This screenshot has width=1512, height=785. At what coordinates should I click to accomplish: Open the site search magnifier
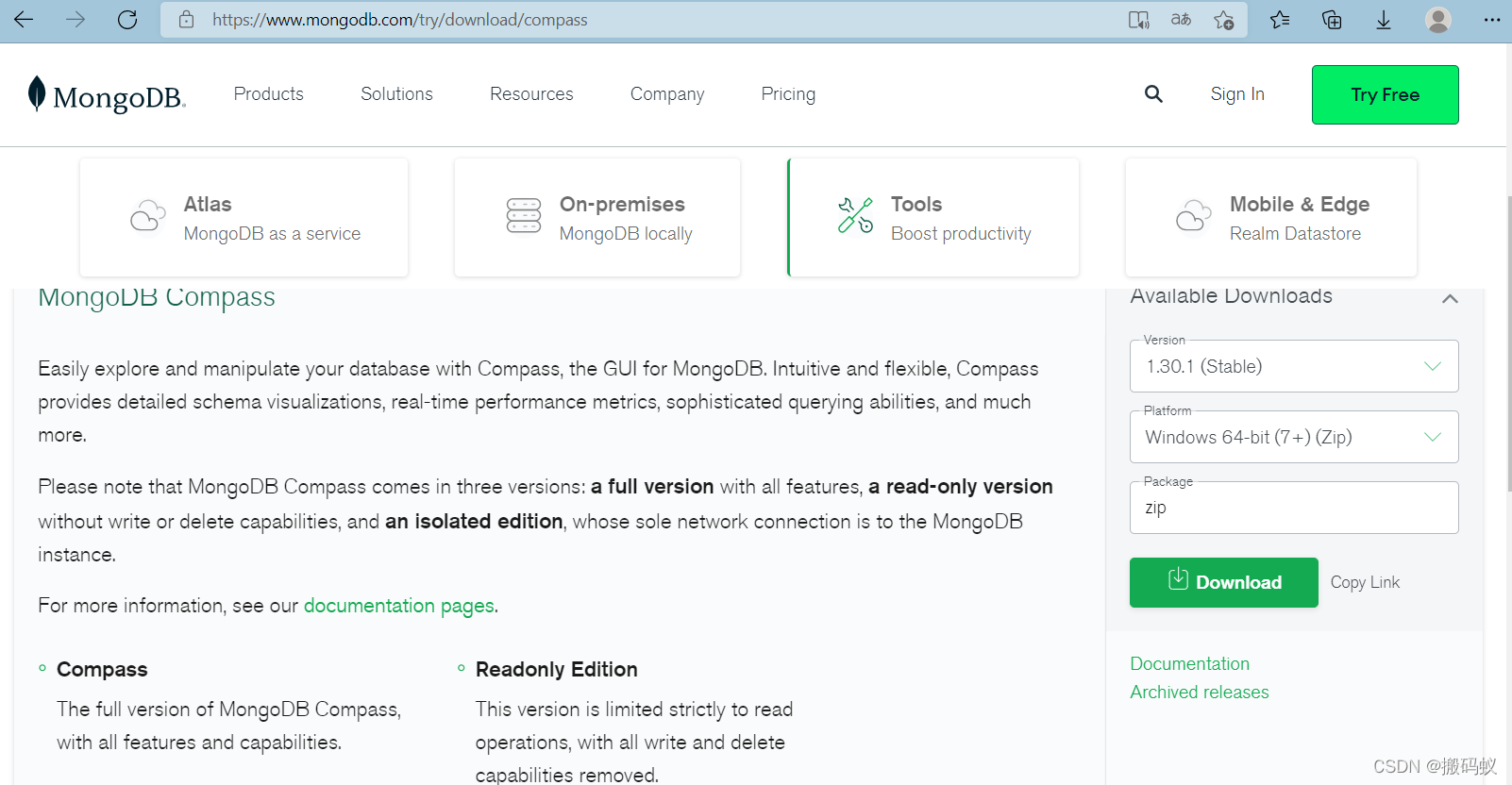tap(1153, 94)
